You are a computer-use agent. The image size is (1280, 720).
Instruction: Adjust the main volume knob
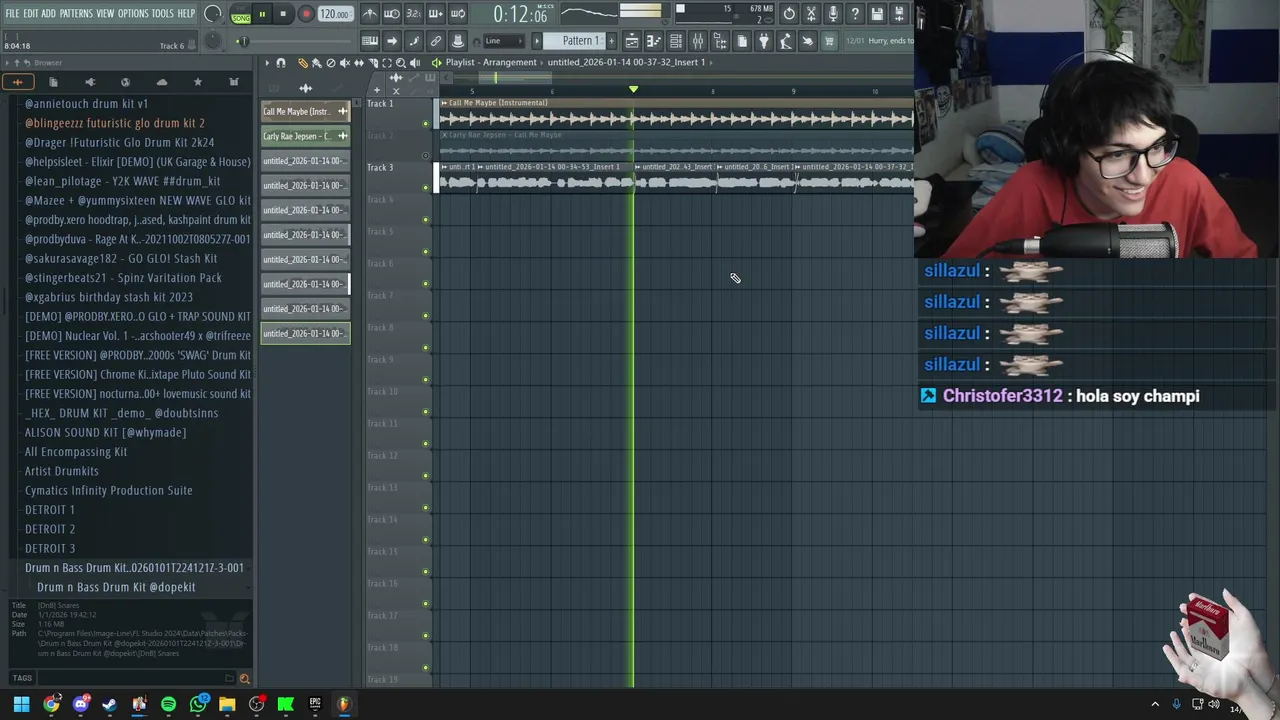pyautogui.click(x=213, y=14)
